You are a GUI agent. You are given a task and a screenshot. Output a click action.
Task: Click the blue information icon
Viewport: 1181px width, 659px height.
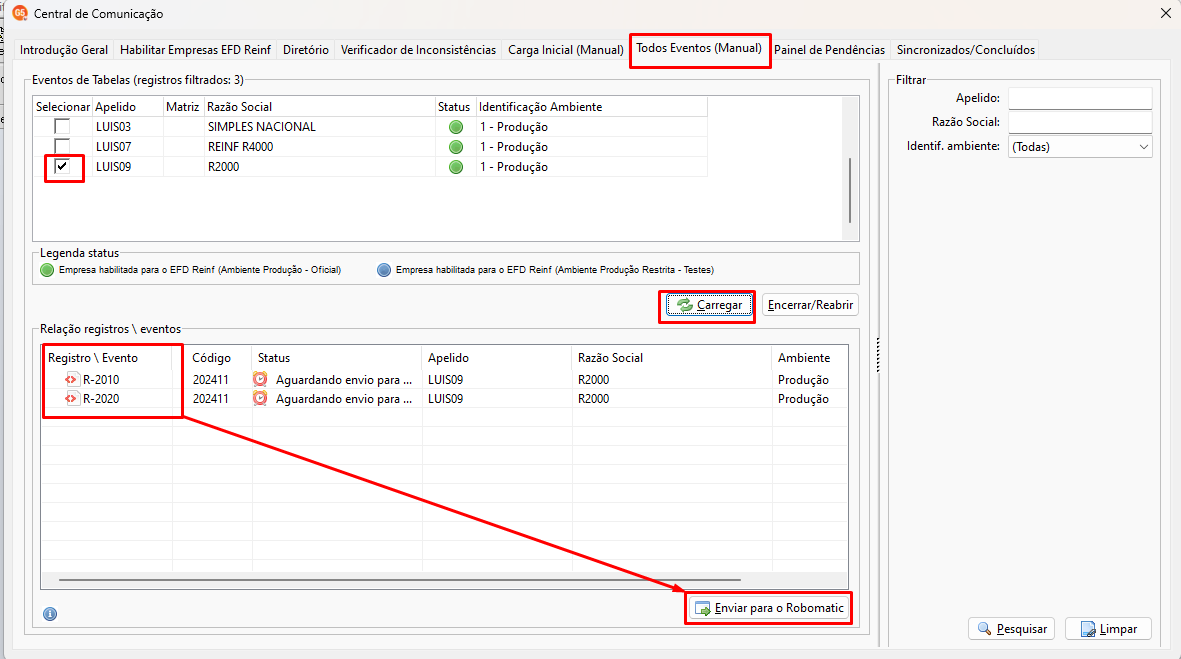50,614
